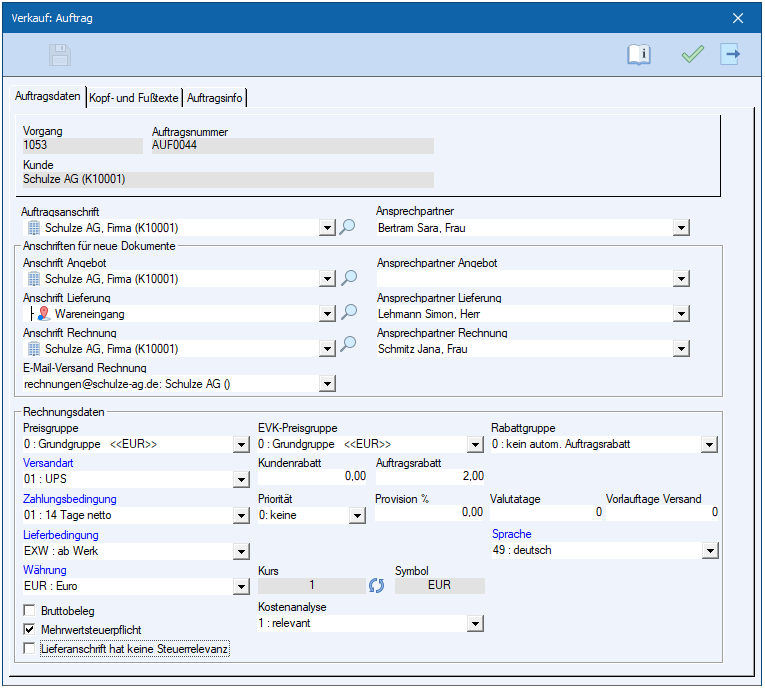Viewport: 765px width, 689px height.
Task: Expand the Versandart dropdown
Action: coord(240,480)
